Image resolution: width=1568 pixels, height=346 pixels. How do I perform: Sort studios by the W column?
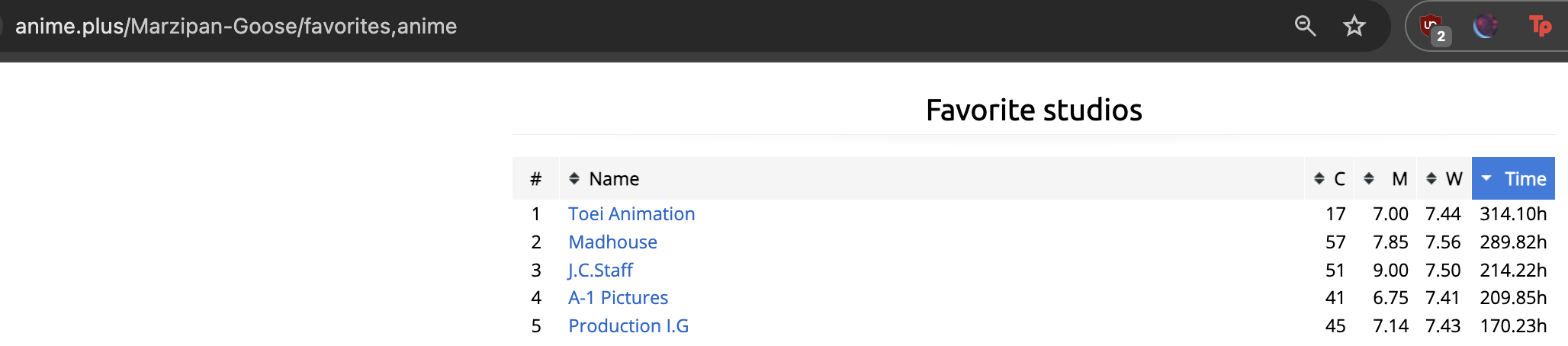[x=1444, y=179]
